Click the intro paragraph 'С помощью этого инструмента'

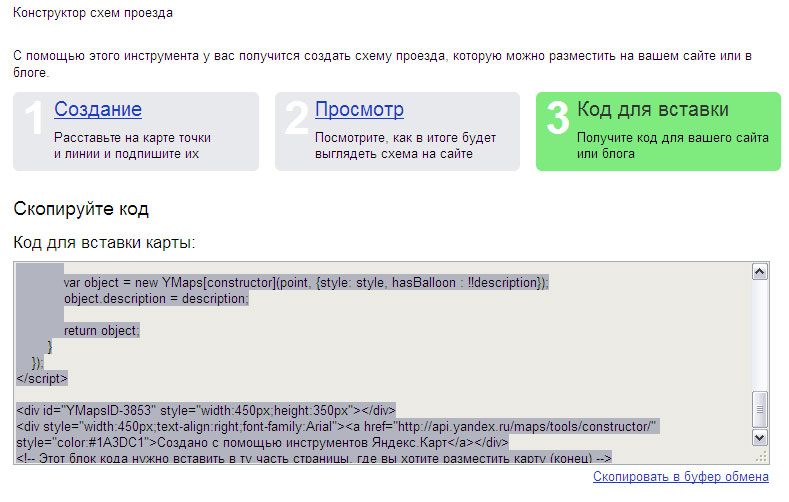click(x=382, y=64)
